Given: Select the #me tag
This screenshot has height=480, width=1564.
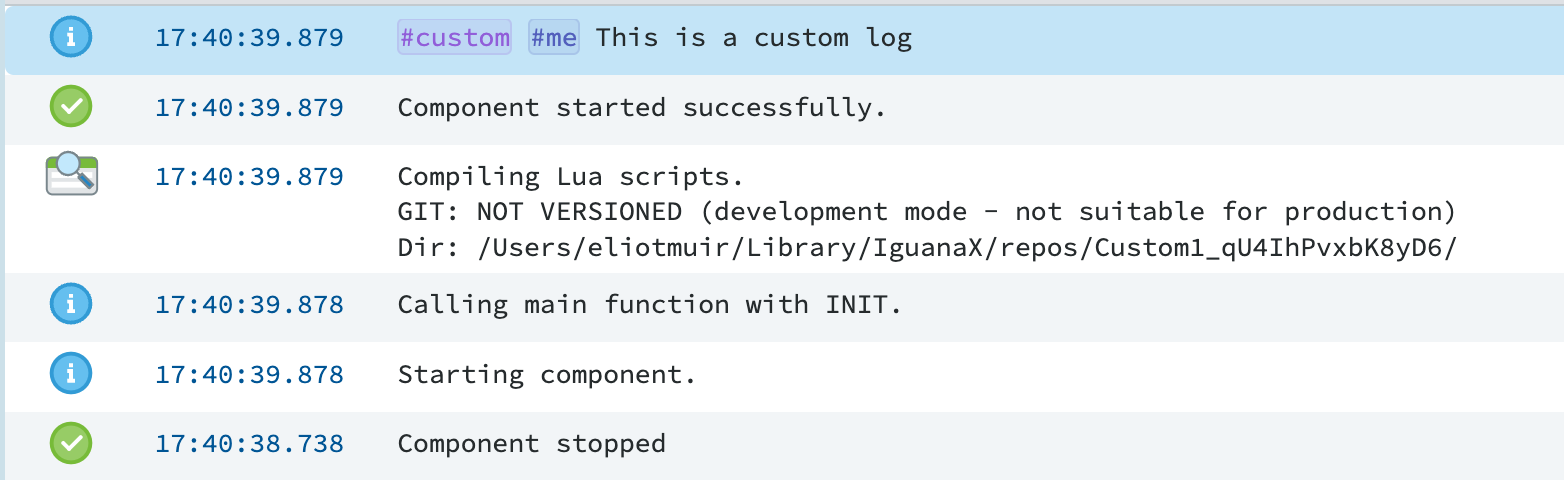Looking at the screenshot, I should [x=554, y=38].
